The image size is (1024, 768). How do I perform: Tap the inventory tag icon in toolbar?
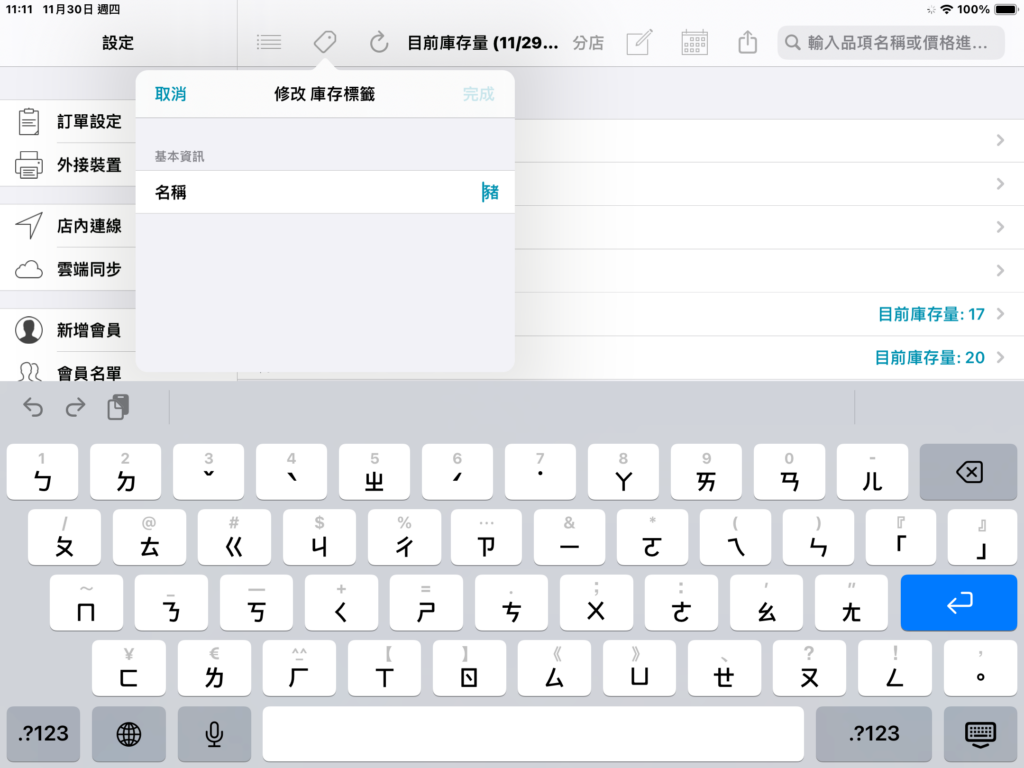325,42
